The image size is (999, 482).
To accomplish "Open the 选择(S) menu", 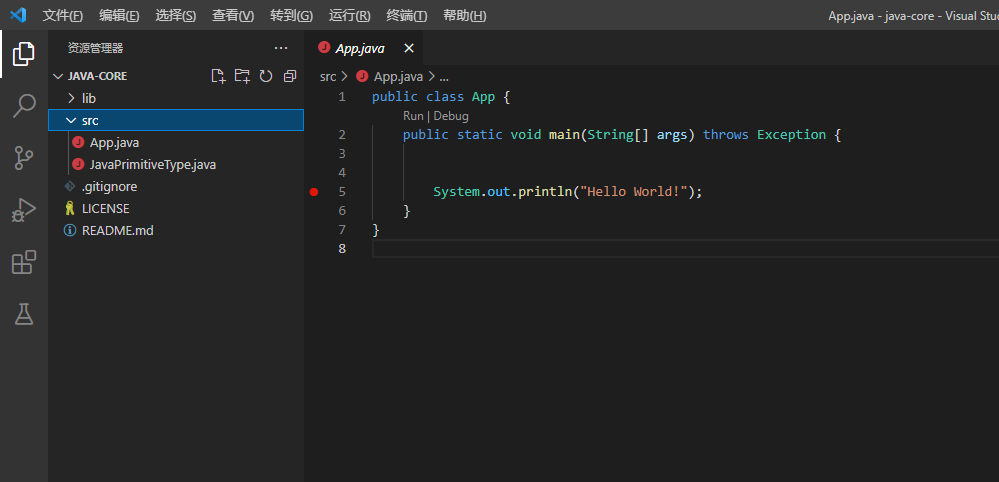I will (176, 15).
